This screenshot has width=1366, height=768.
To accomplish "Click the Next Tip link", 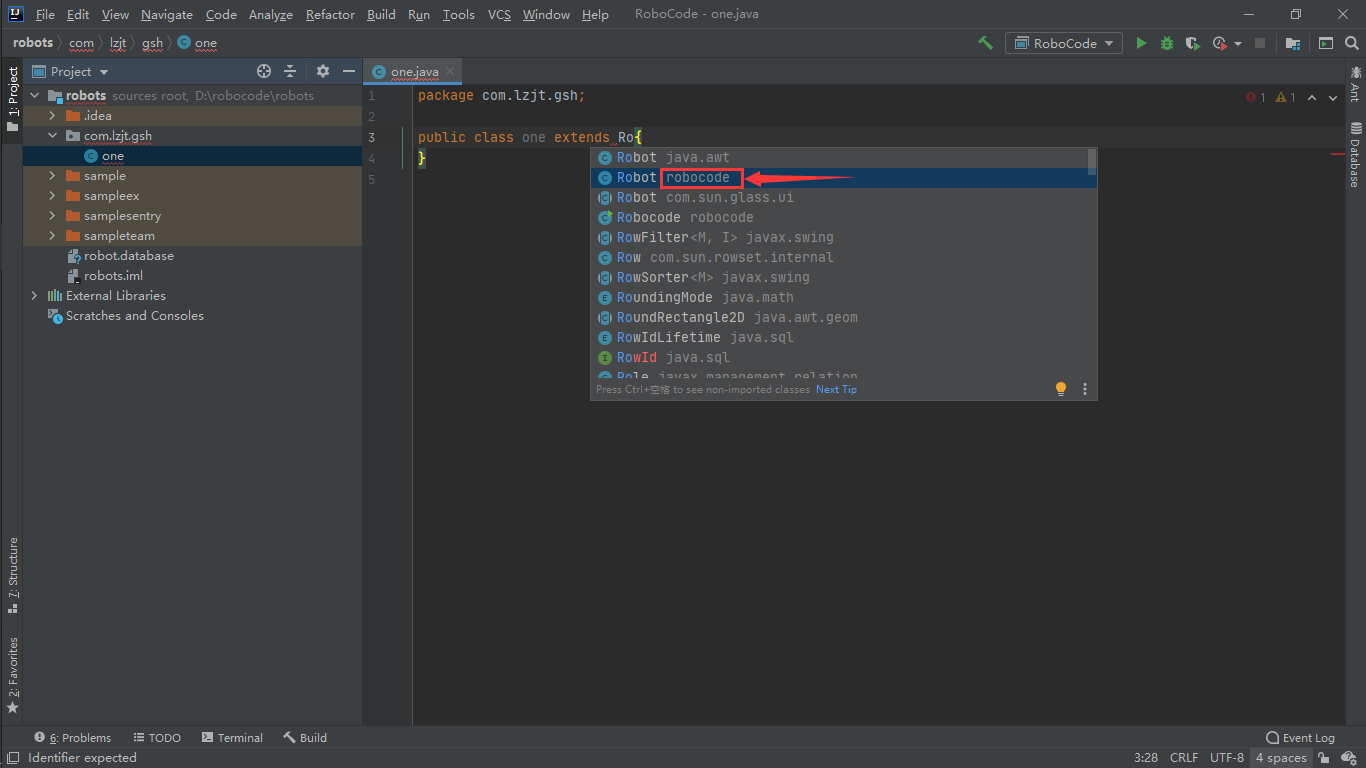I will tap(836, 389).
